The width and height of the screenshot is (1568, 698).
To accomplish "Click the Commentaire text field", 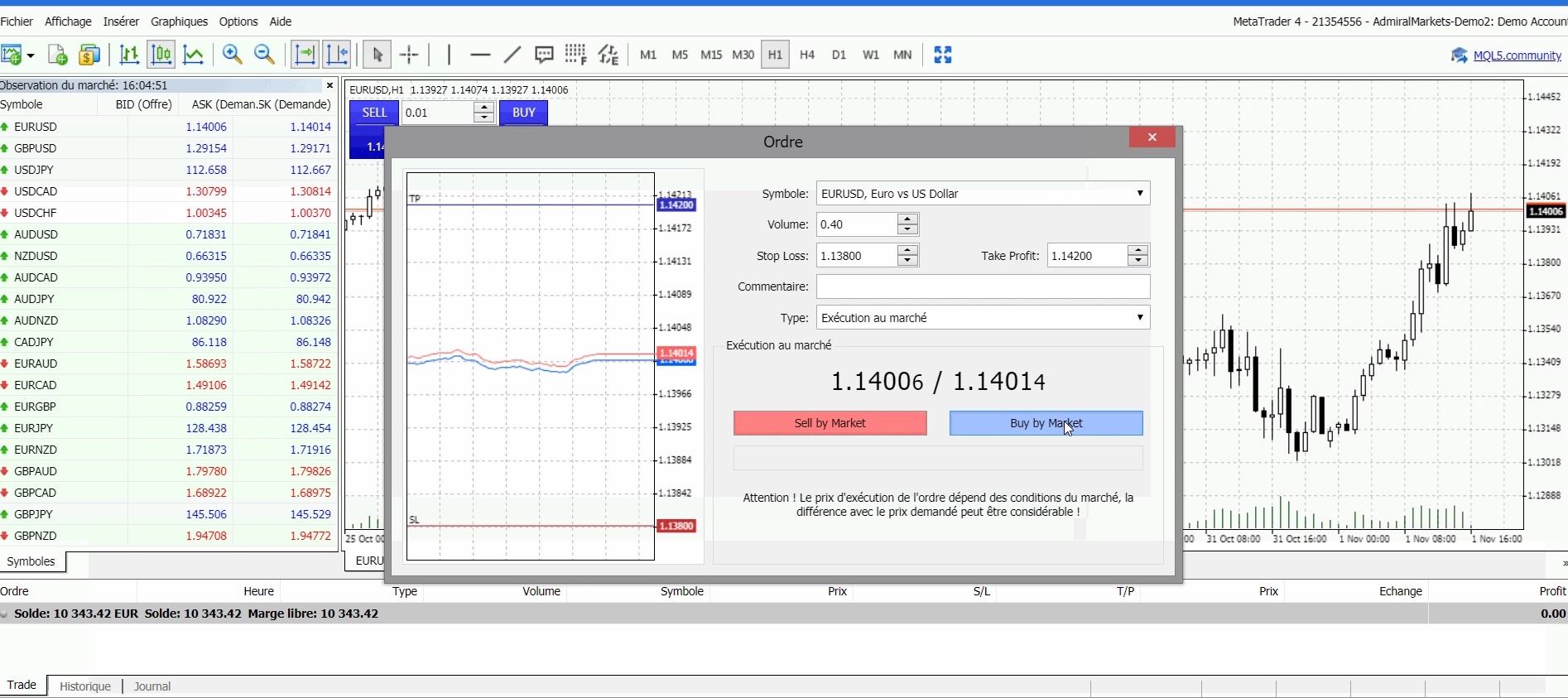I will click(984, 286).
